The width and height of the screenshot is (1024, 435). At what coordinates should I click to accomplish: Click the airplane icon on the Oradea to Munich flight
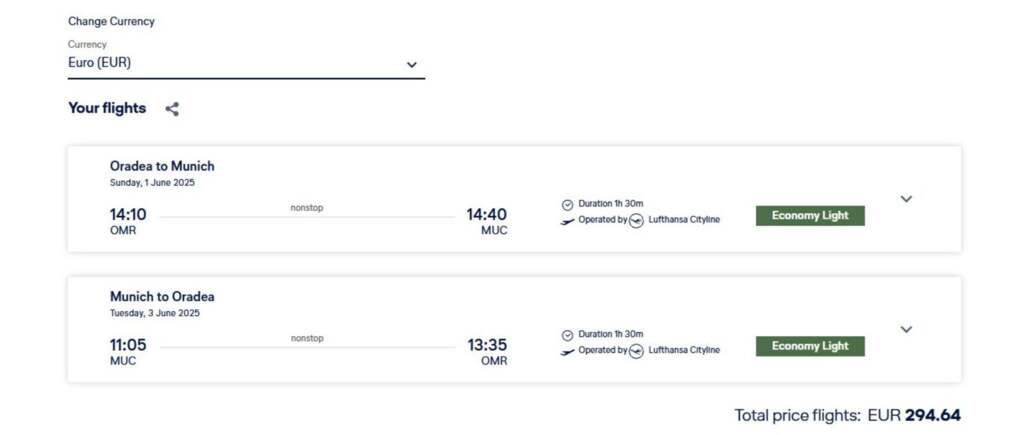coord(568,220)
